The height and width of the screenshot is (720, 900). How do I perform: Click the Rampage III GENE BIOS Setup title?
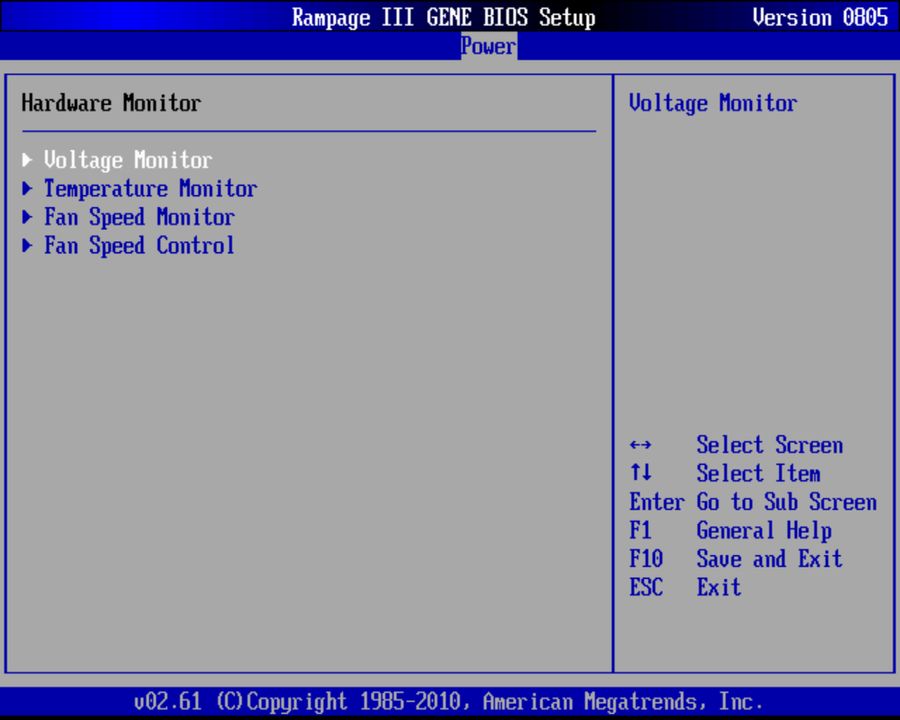point(444,17)
